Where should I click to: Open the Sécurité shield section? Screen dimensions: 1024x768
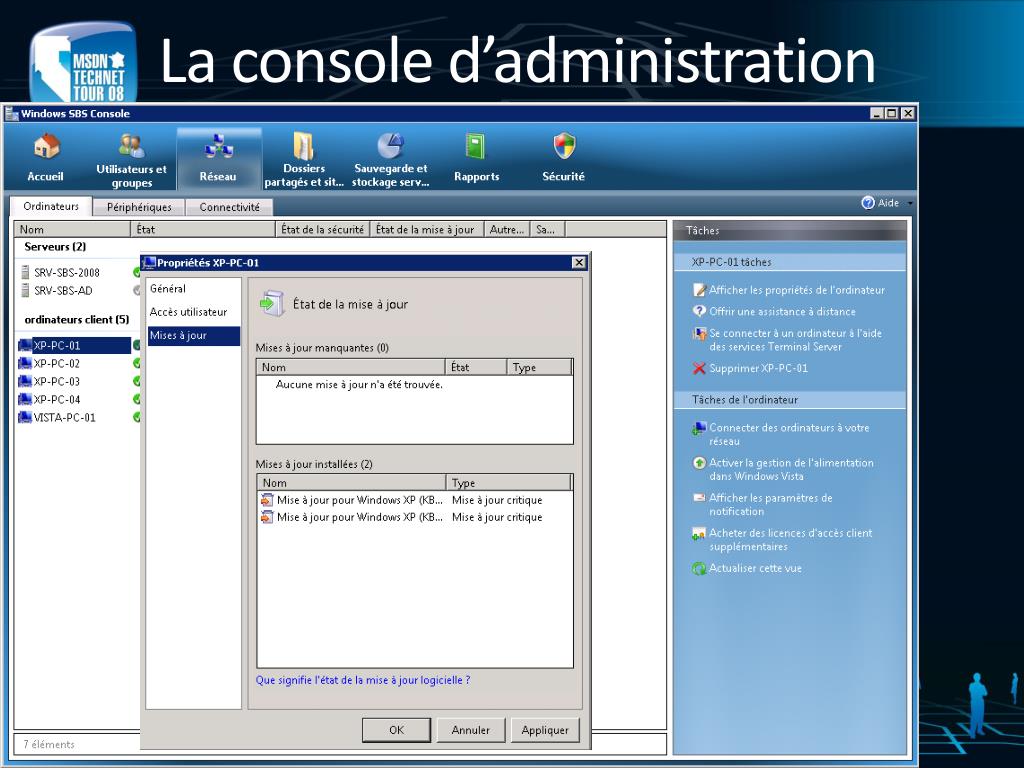(564, 157)
